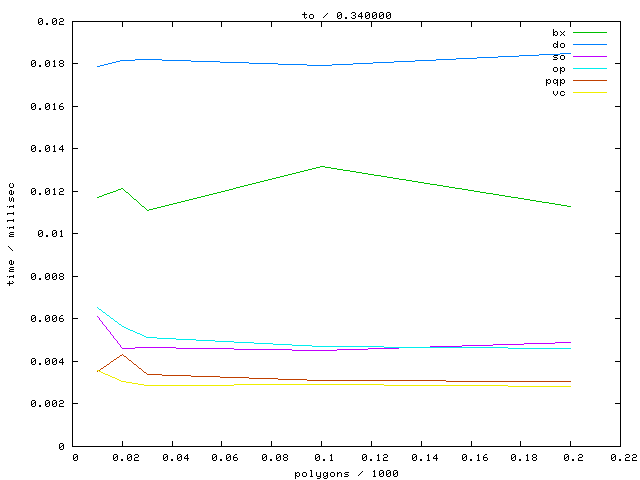Click the cyan op line's left starting point

click(97, 307)
